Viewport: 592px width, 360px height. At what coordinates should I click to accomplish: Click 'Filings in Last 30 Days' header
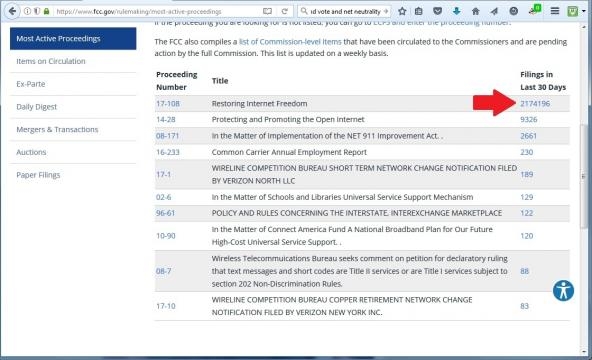tap(543, 81)
